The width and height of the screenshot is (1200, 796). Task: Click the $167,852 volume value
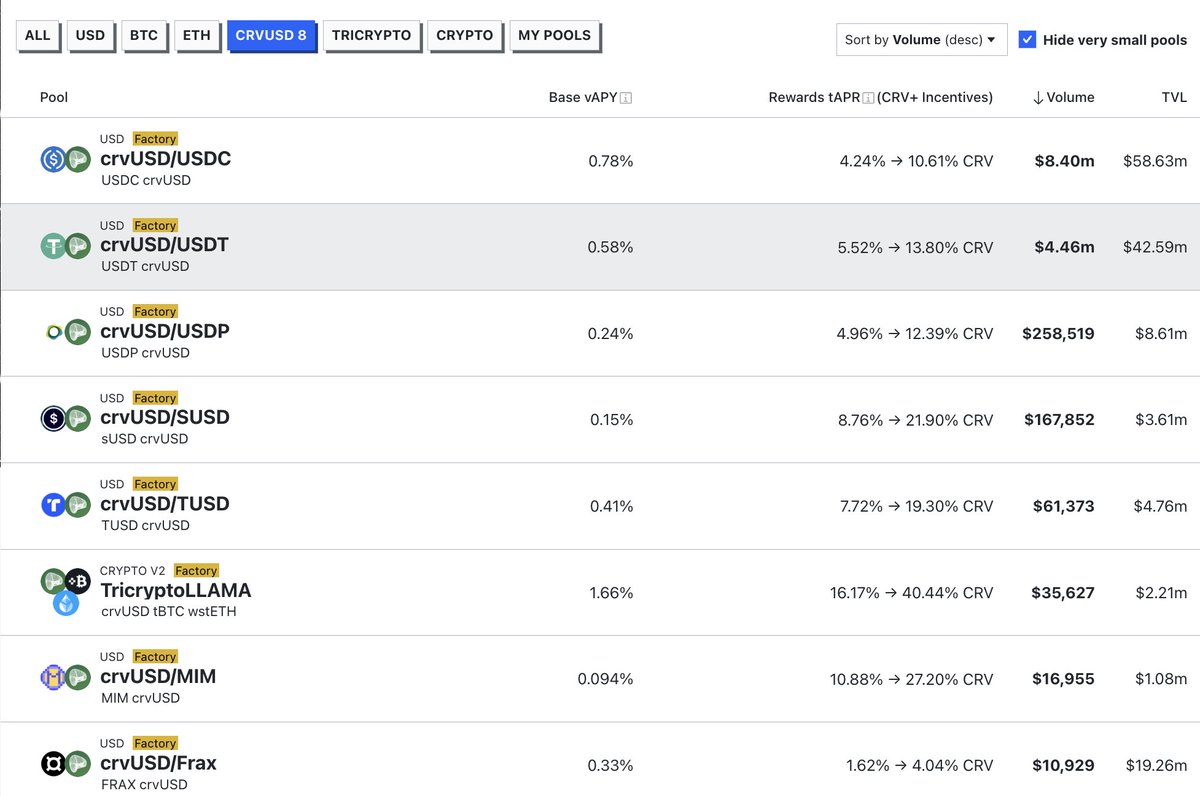click(1059, 420)
